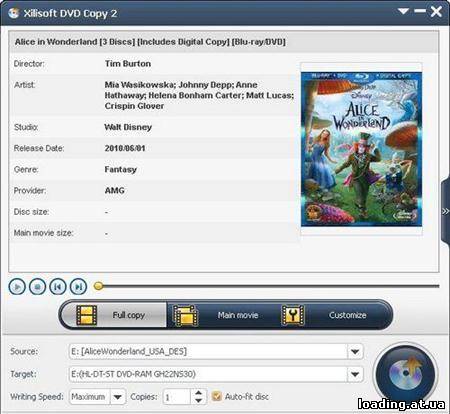Select the Full copy mode

click(x=113, y=315)
